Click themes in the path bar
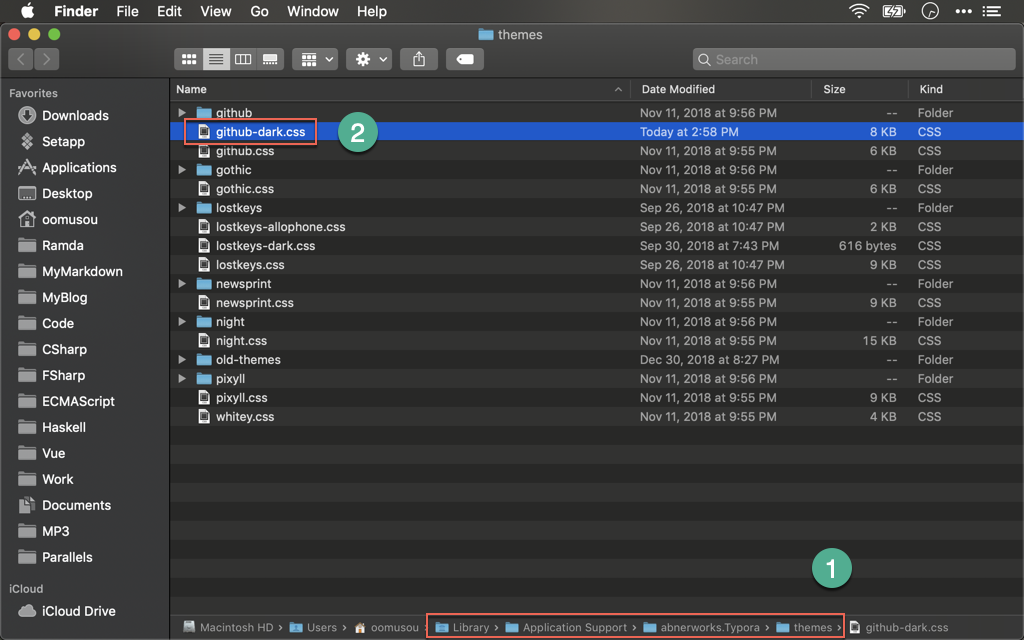 (805, 628)
